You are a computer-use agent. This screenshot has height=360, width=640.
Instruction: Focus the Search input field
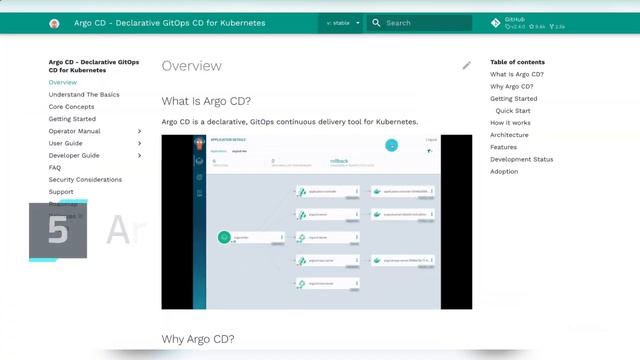point(419,23)
